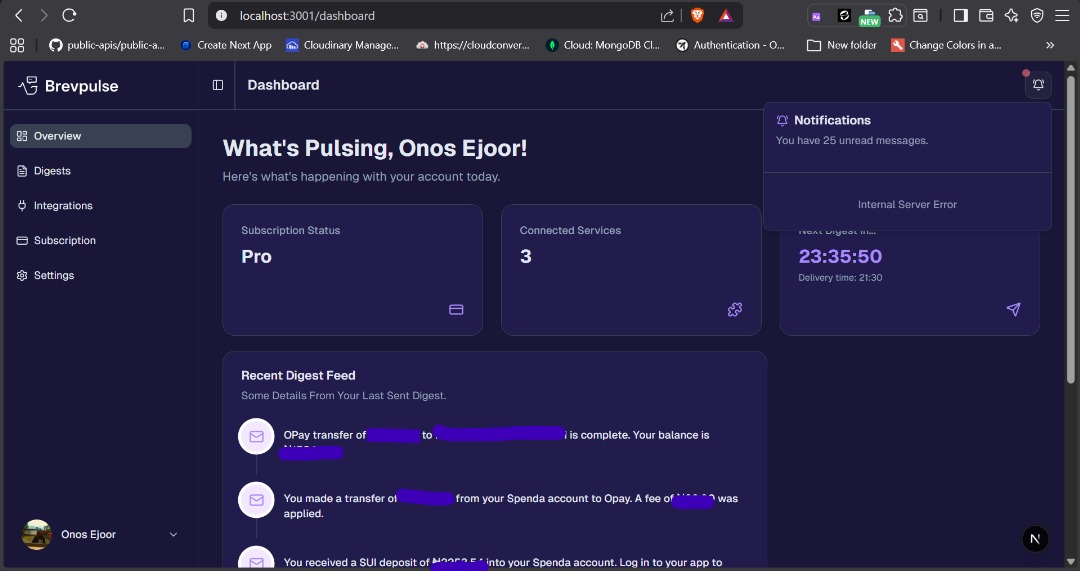This screenshot has width=1080, height=571.
Task: Go forward in browser
Action: point(43,15)
